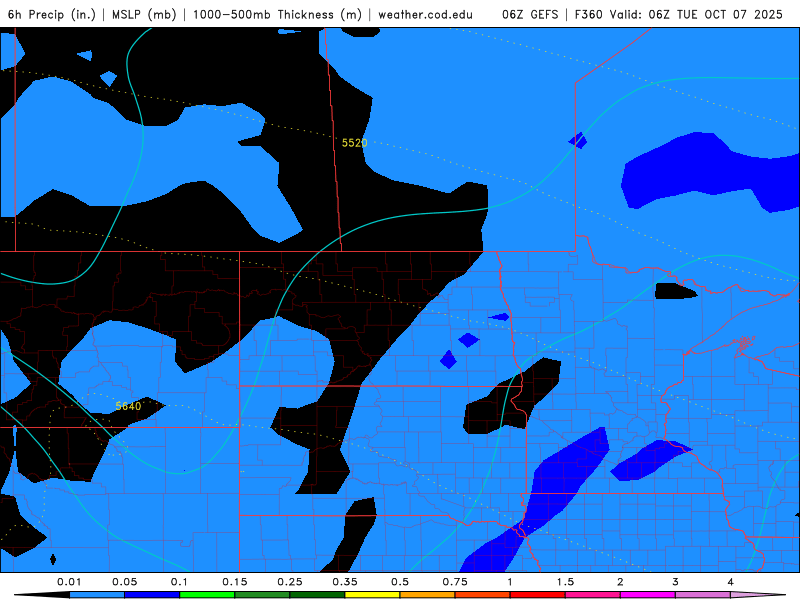
Task: Click the 0.25 legend scale value
Action: coord(290,582)
